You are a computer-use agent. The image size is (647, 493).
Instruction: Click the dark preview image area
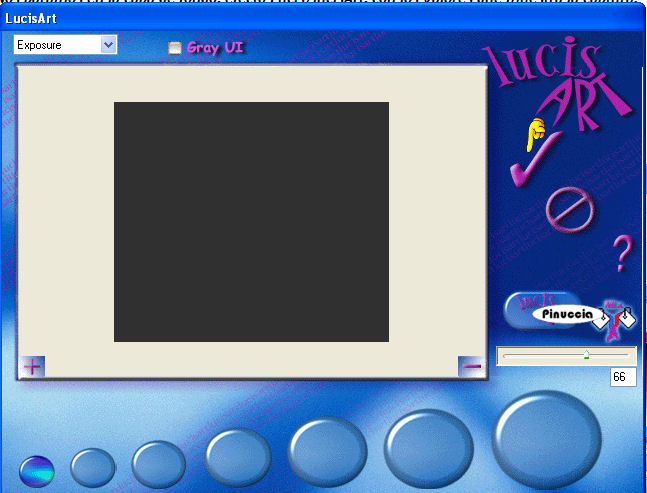pos(251,222)
